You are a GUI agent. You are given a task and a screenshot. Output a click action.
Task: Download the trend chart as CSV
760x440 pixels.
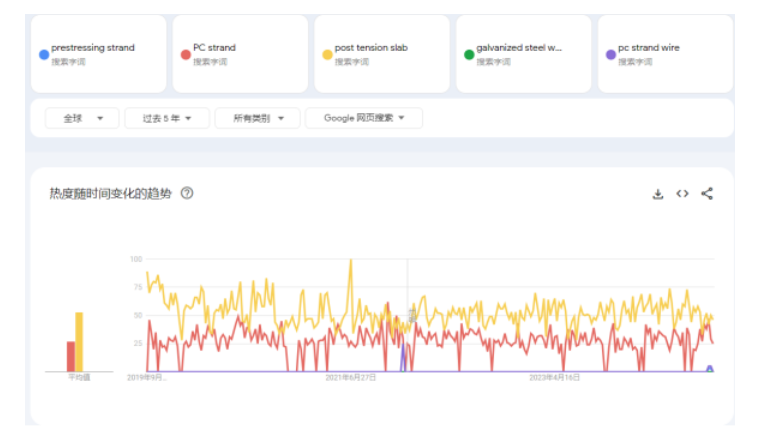(x=658, y=194)
